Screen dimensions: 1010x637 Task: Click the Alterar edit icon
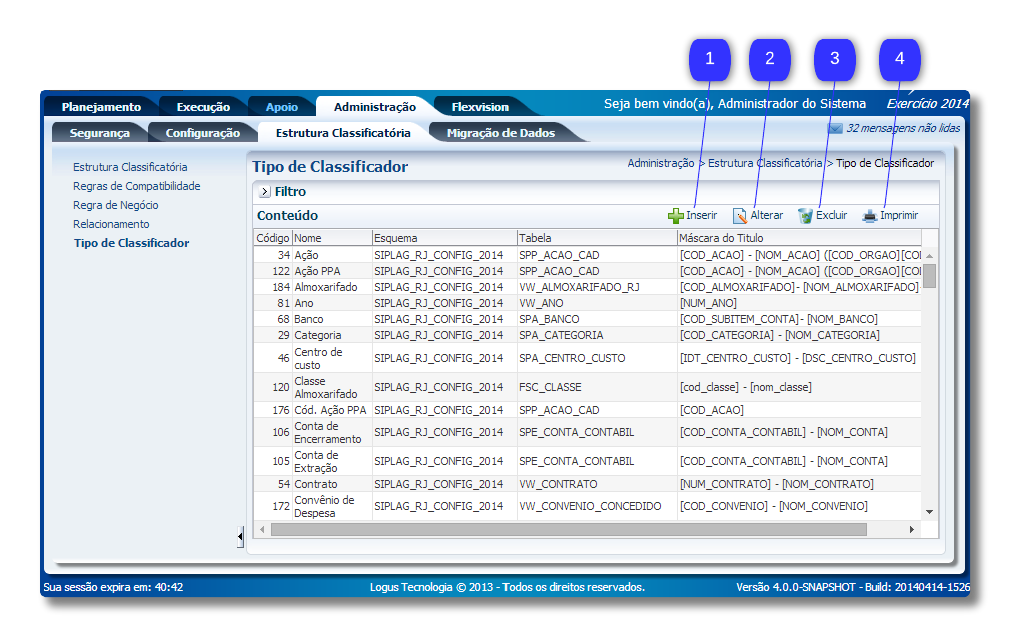click(x=740, y=215)
